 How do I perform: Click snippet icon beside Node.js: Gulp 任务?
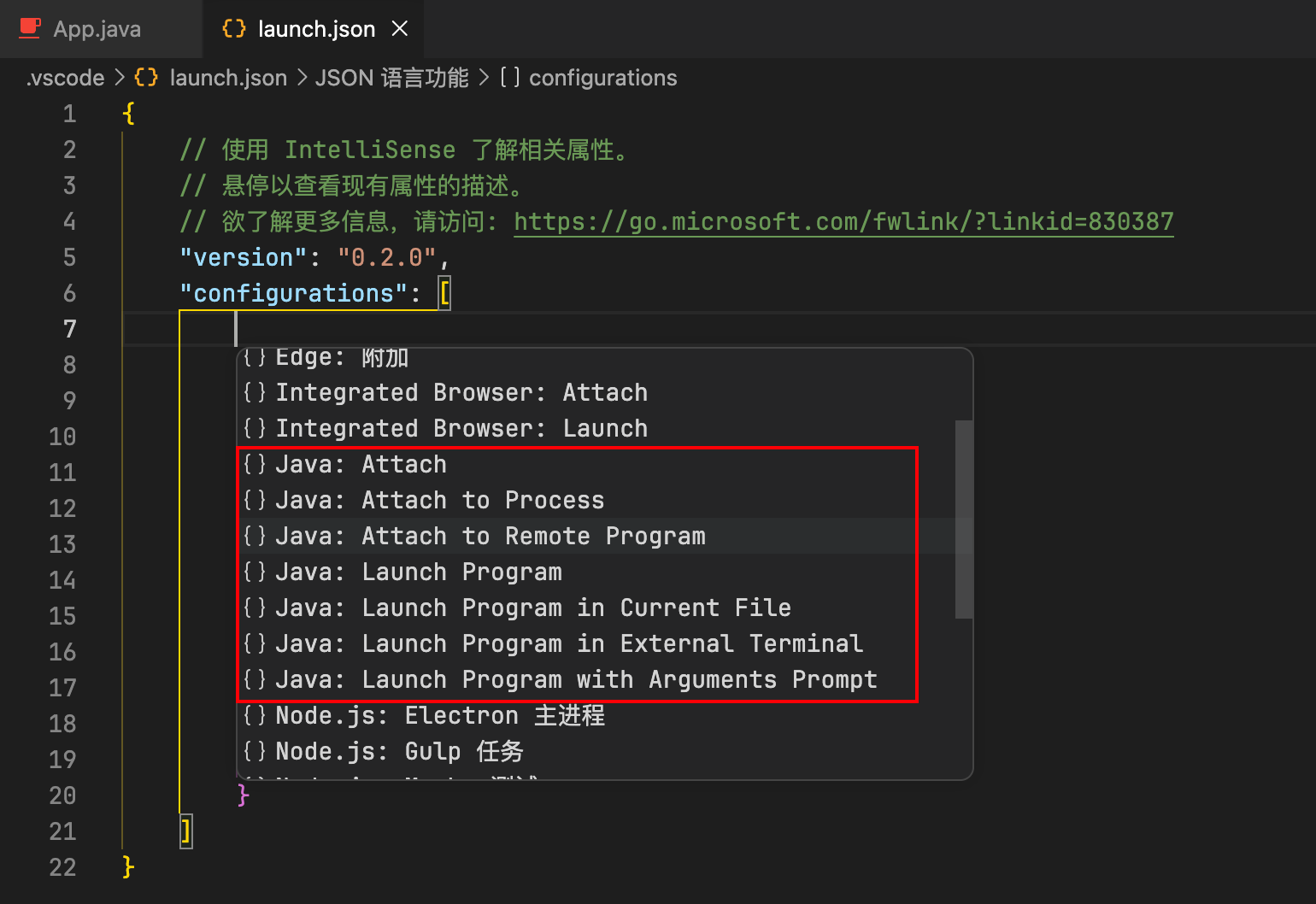coord(255,751)
